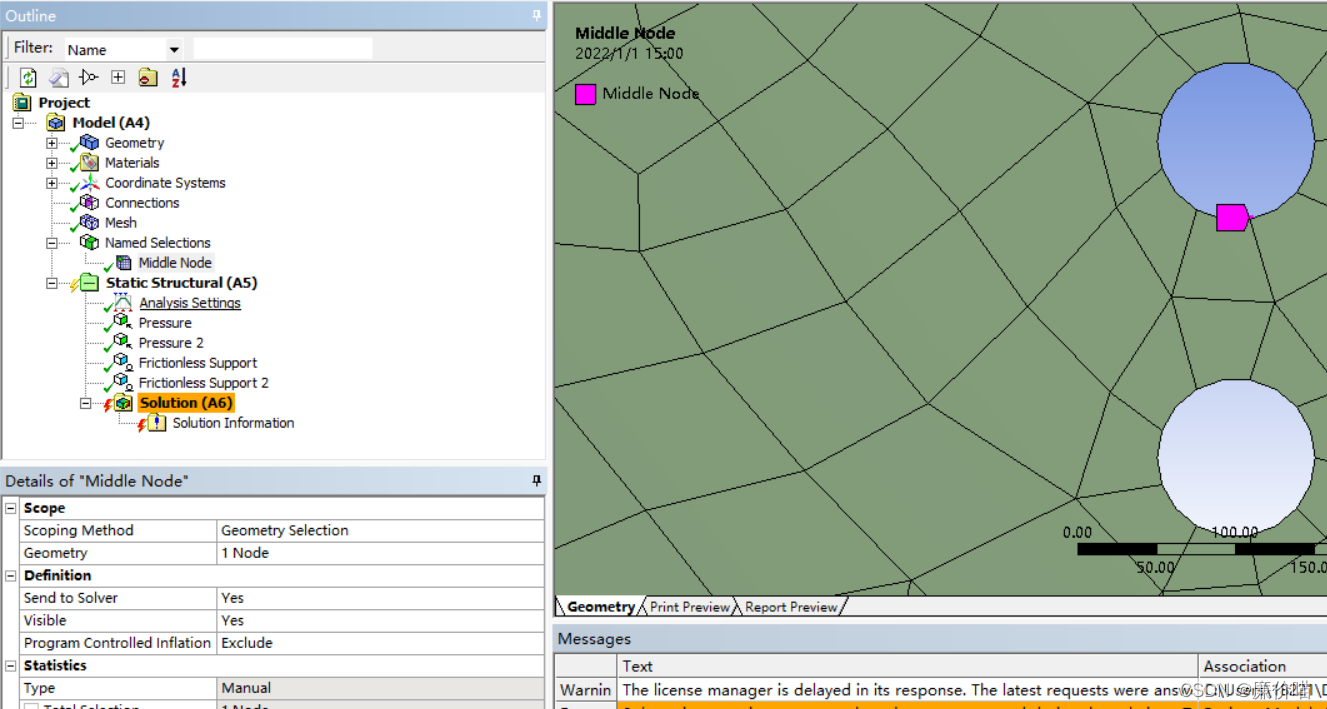Click the Solution (A6) icon

click(123, 403)
